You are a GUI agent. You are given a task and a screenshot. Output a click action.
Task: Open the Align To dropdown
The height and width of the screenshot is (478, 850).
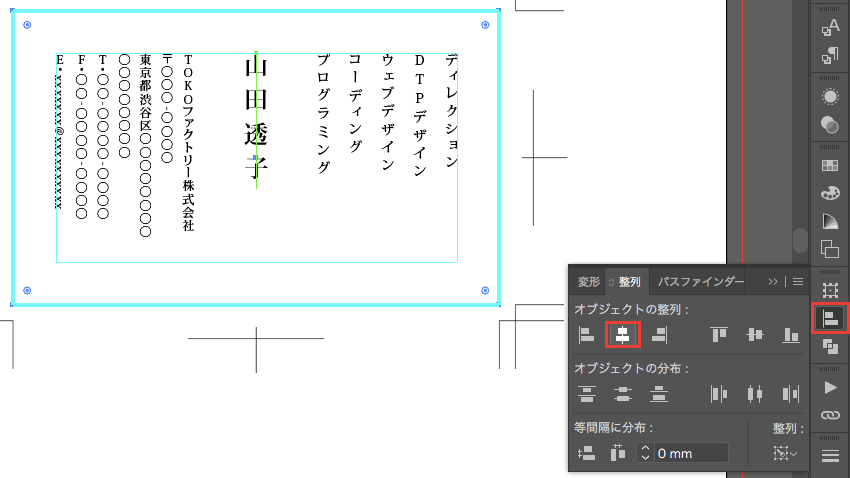pyautogui.click(x=786, y=453)
